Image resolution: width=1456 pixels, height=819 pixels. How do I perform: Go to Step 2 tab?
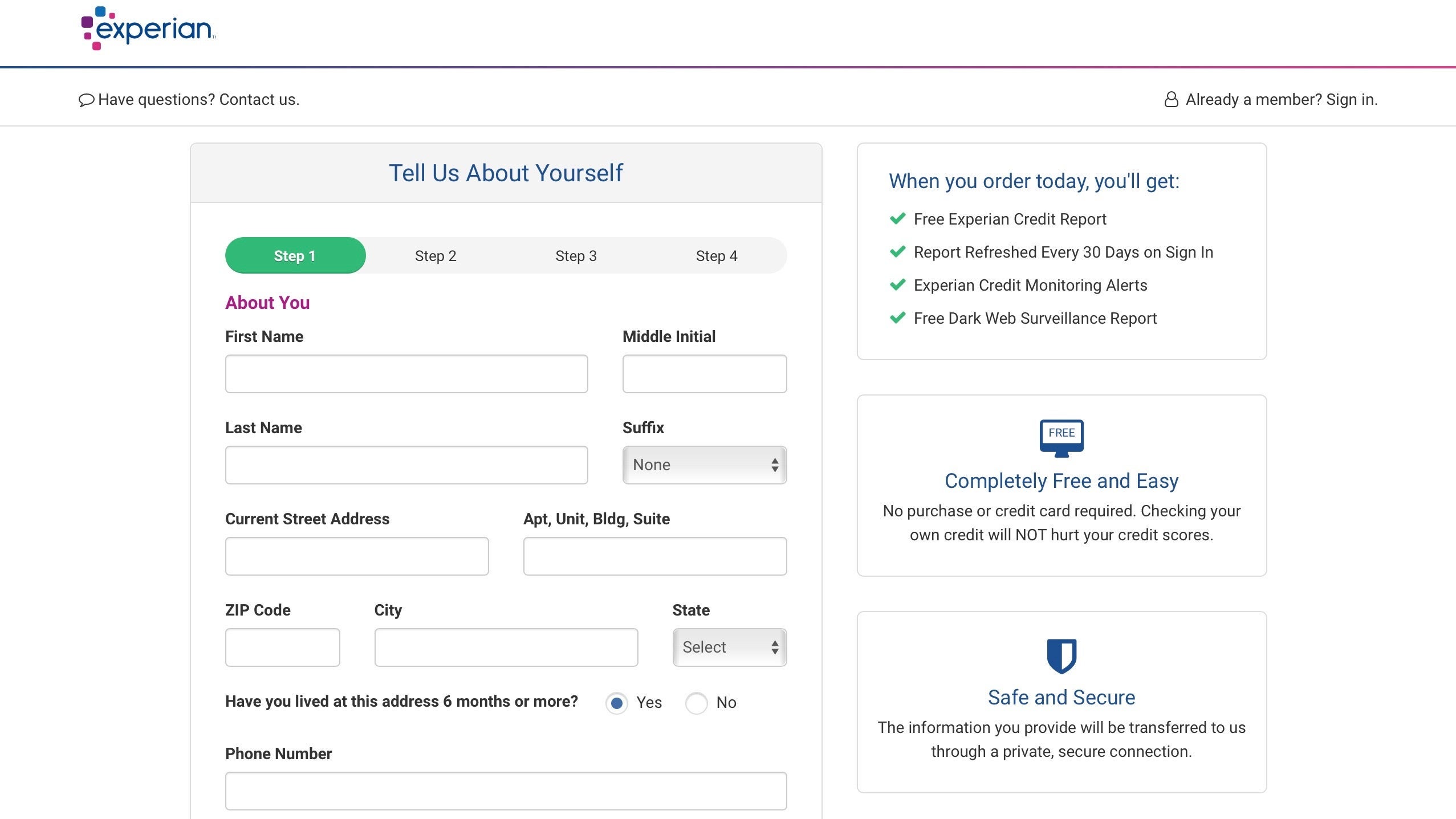tap(436, 256)
